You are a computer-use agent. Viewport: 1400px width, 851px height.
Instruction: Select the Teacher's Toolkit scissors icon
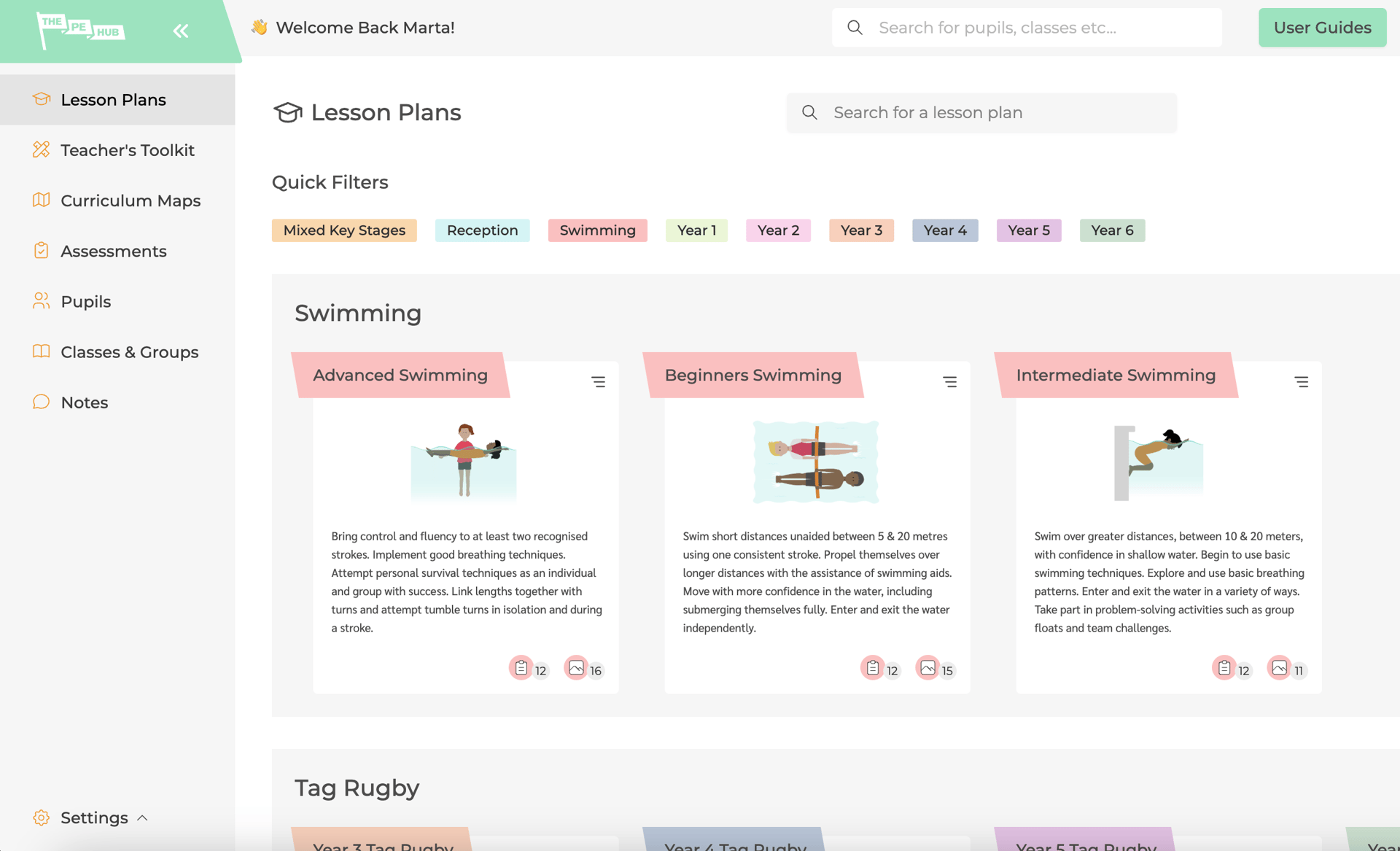coord(42,149)
